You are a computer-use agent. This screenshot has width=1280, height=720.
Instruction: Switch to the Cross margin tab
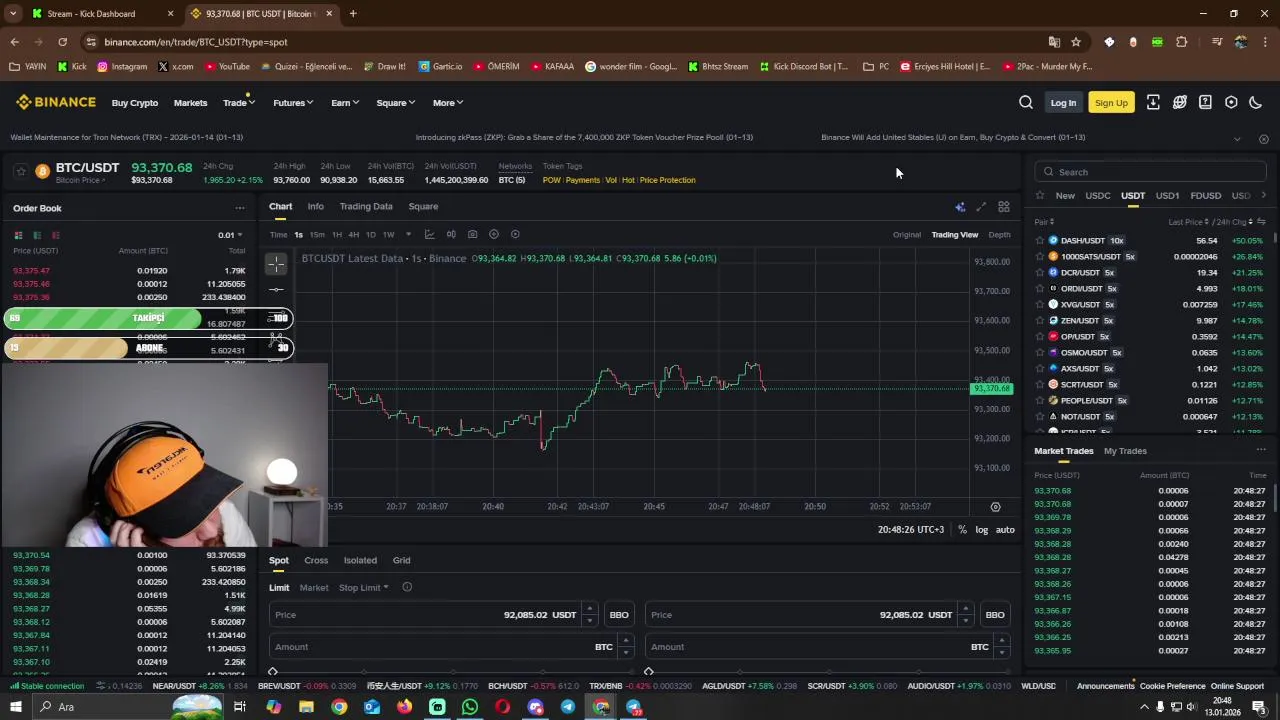point(316,561)
